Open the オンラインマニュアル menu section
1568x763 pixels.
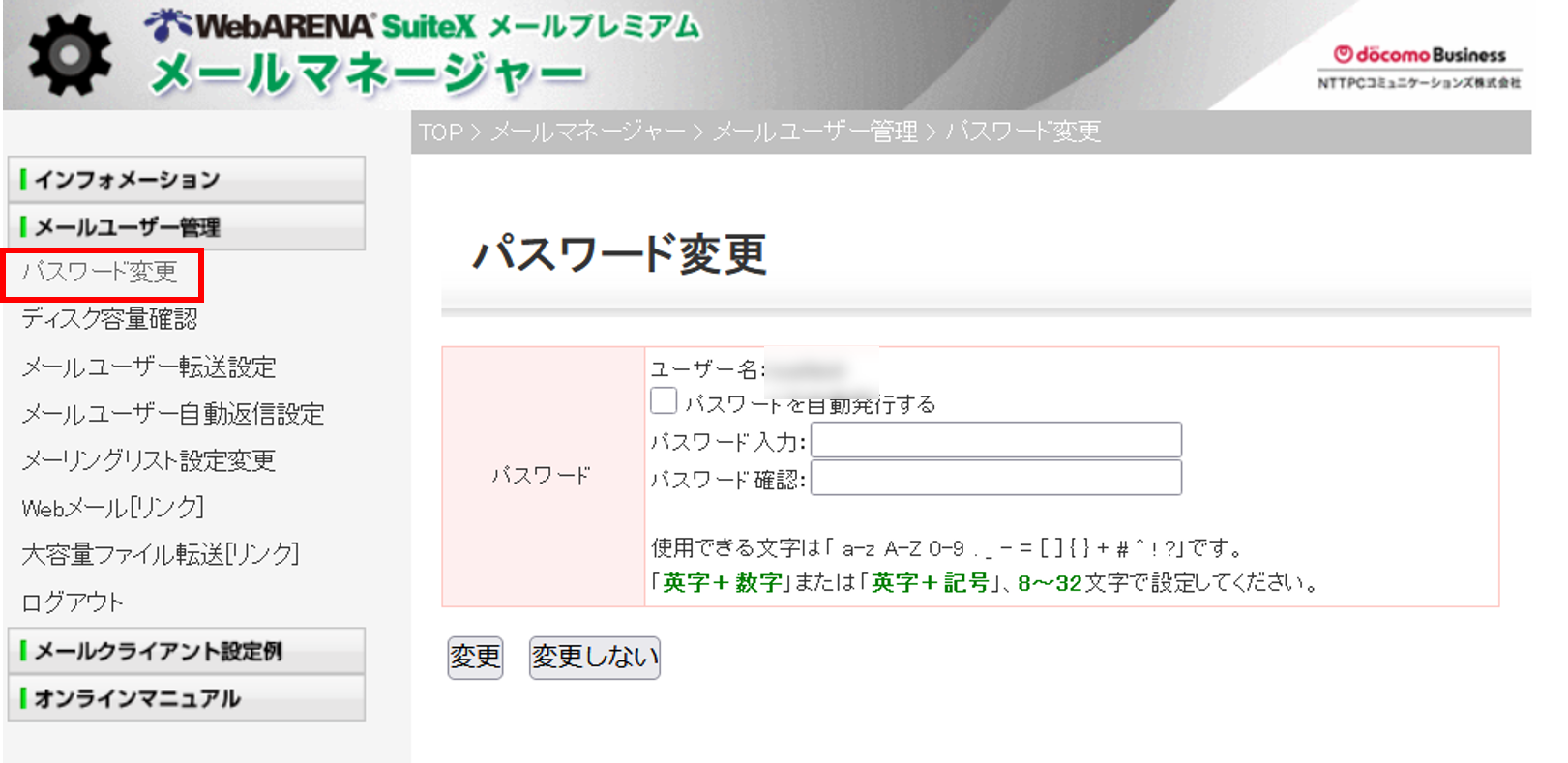(187, 698)
